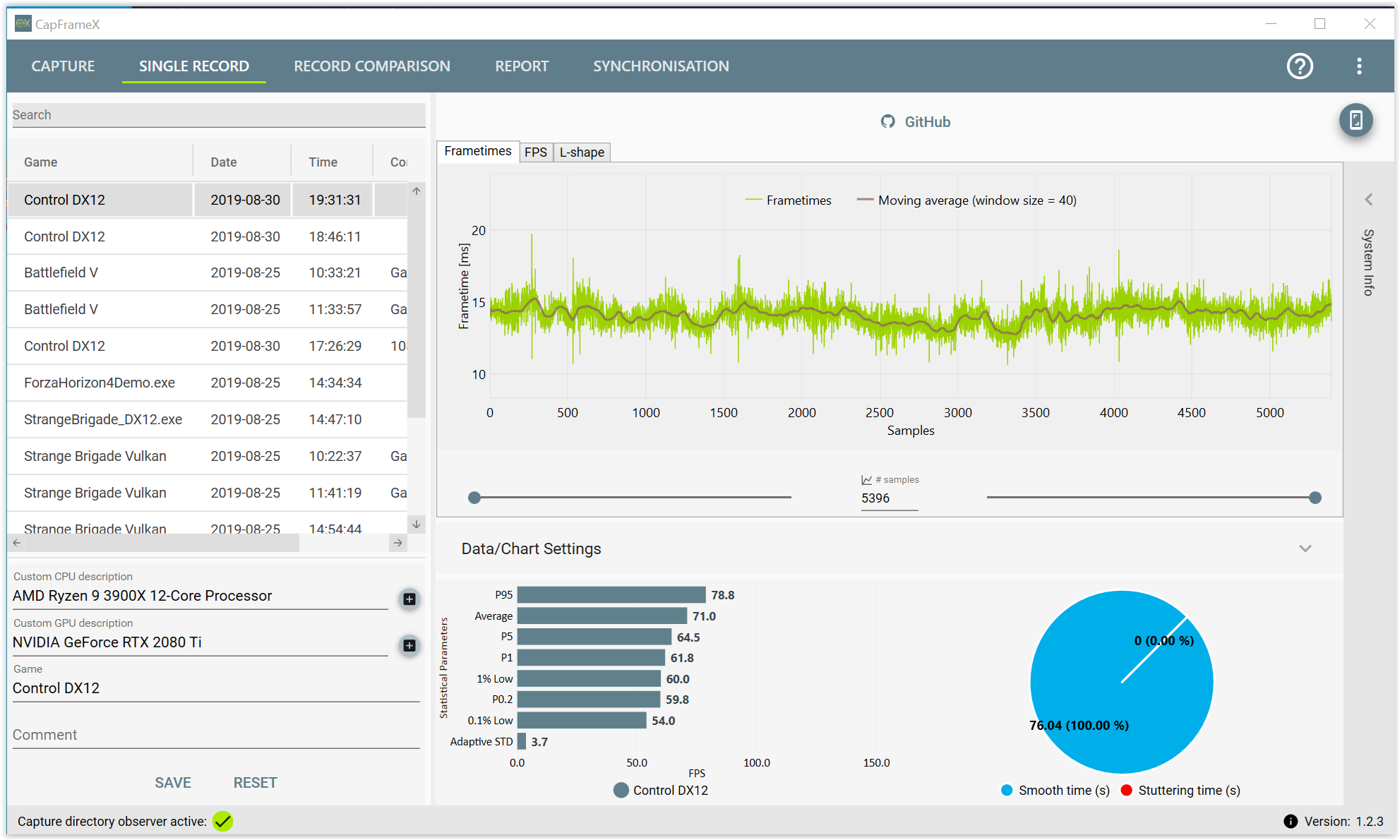Click the left sample range slider handle

(x=474, y=498)
